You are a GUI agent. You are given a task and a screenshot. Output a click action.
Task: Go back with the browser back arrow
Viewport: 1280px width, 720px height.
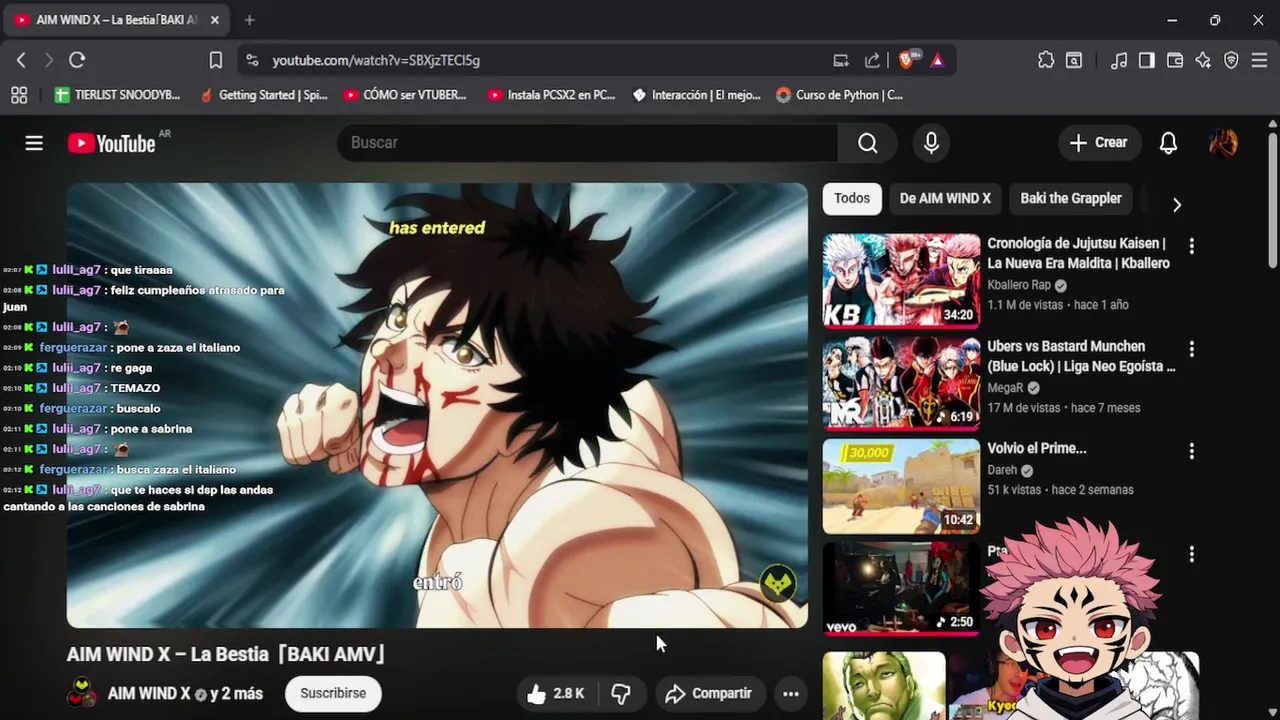click(x=21, y=60)
